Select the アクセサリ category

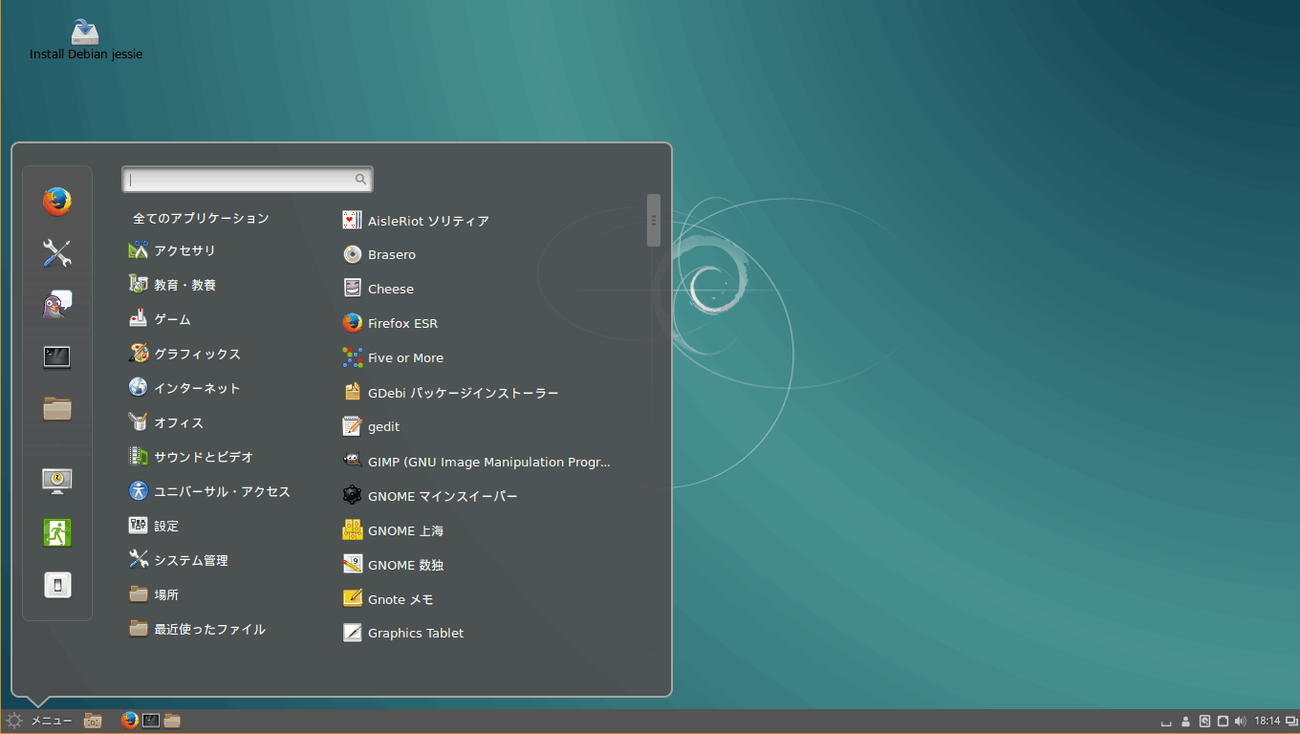click(x=184, y=251)
